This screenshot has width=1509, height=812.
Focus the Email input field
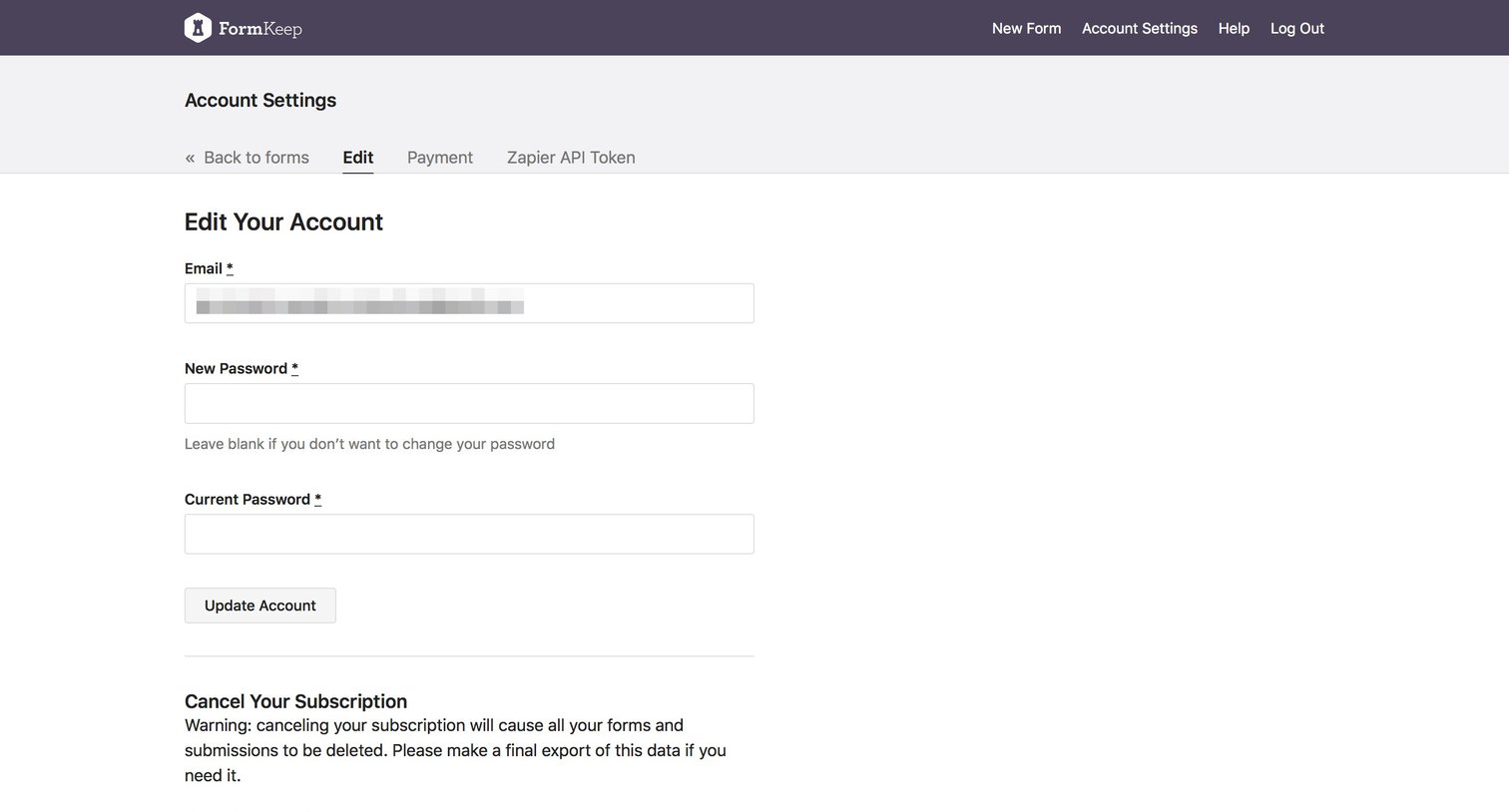[469, 303]
